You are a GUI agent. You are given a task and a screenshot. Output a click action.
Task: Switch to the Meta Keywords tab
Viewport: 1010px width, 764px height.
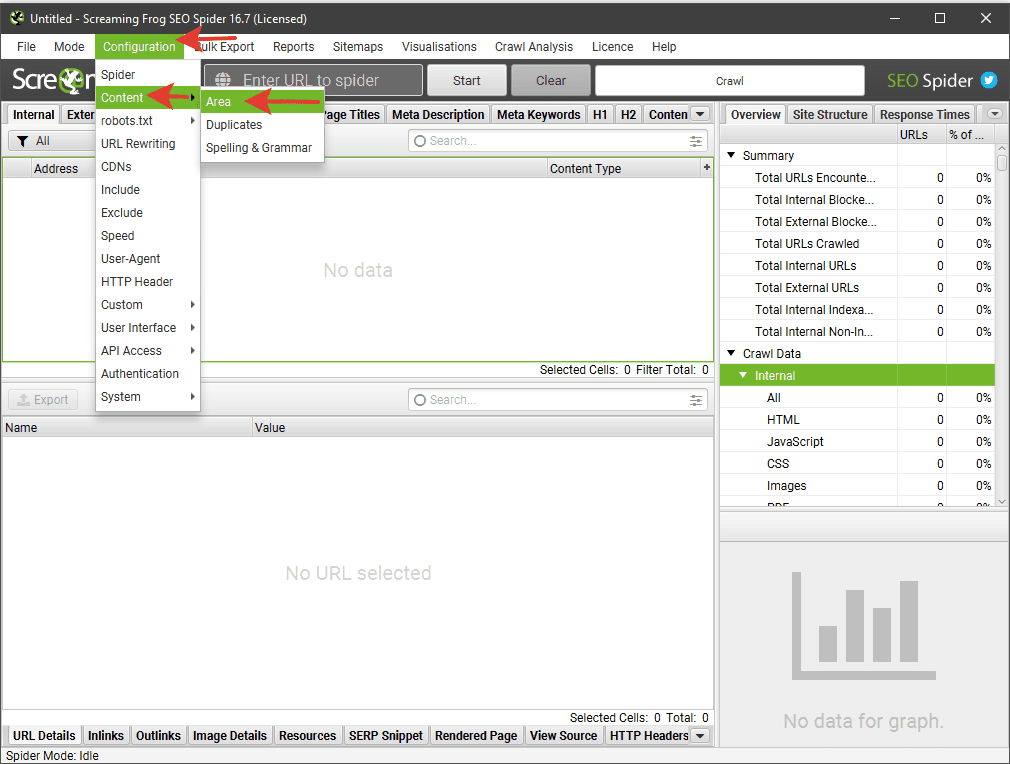coord(538,114)
